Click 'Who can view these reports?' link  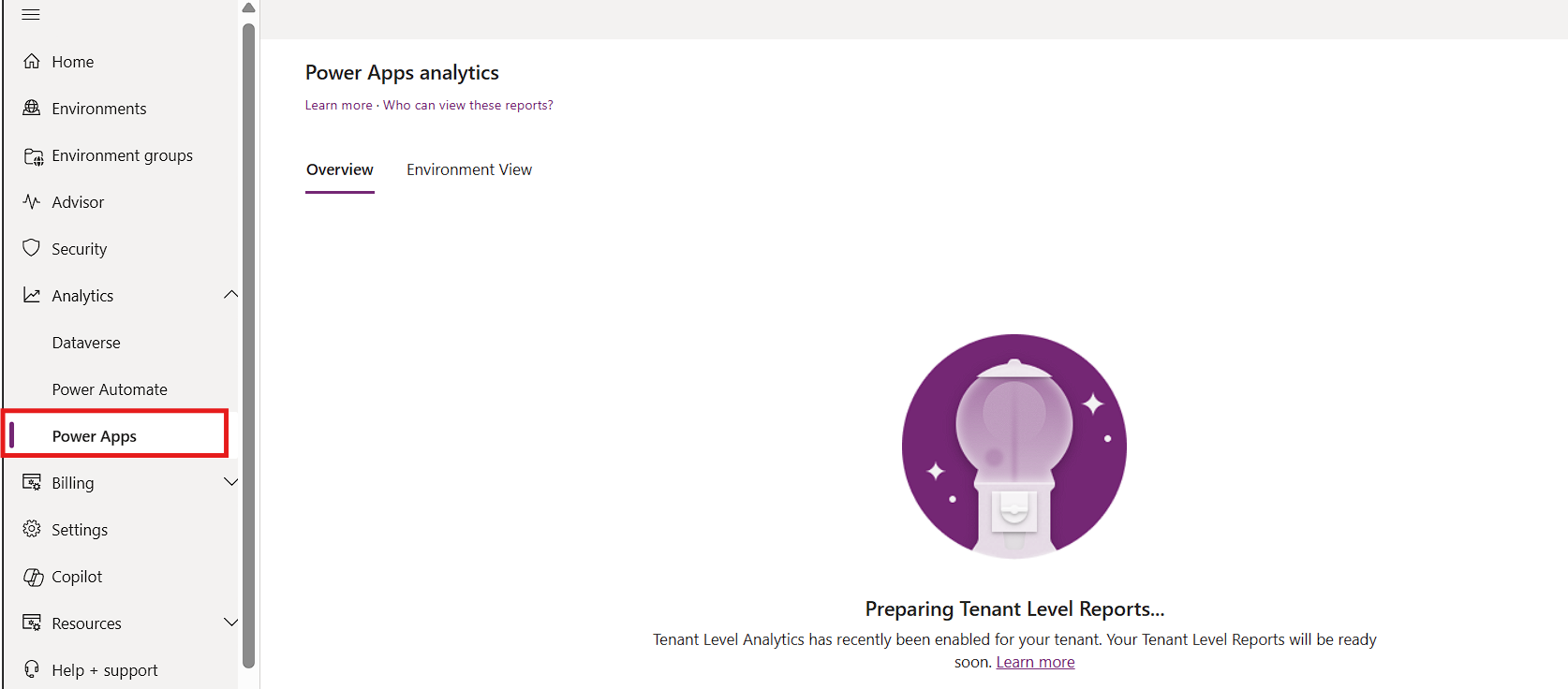(x=467, y=105)
